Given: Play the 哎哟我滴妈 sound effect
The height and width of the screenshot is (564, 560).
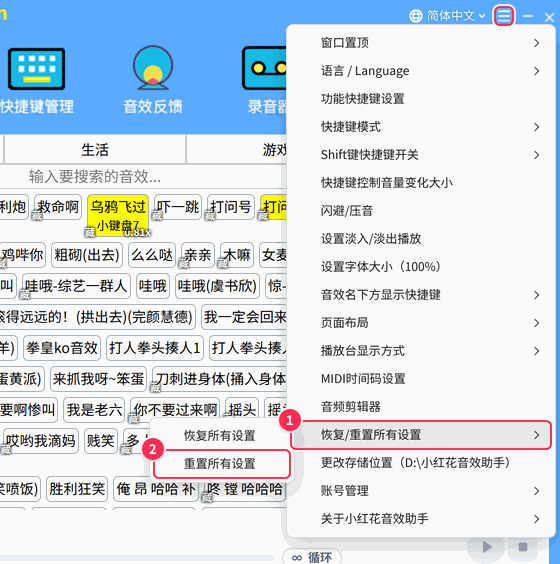Looking at the screenshot, I should coord(41,441).
